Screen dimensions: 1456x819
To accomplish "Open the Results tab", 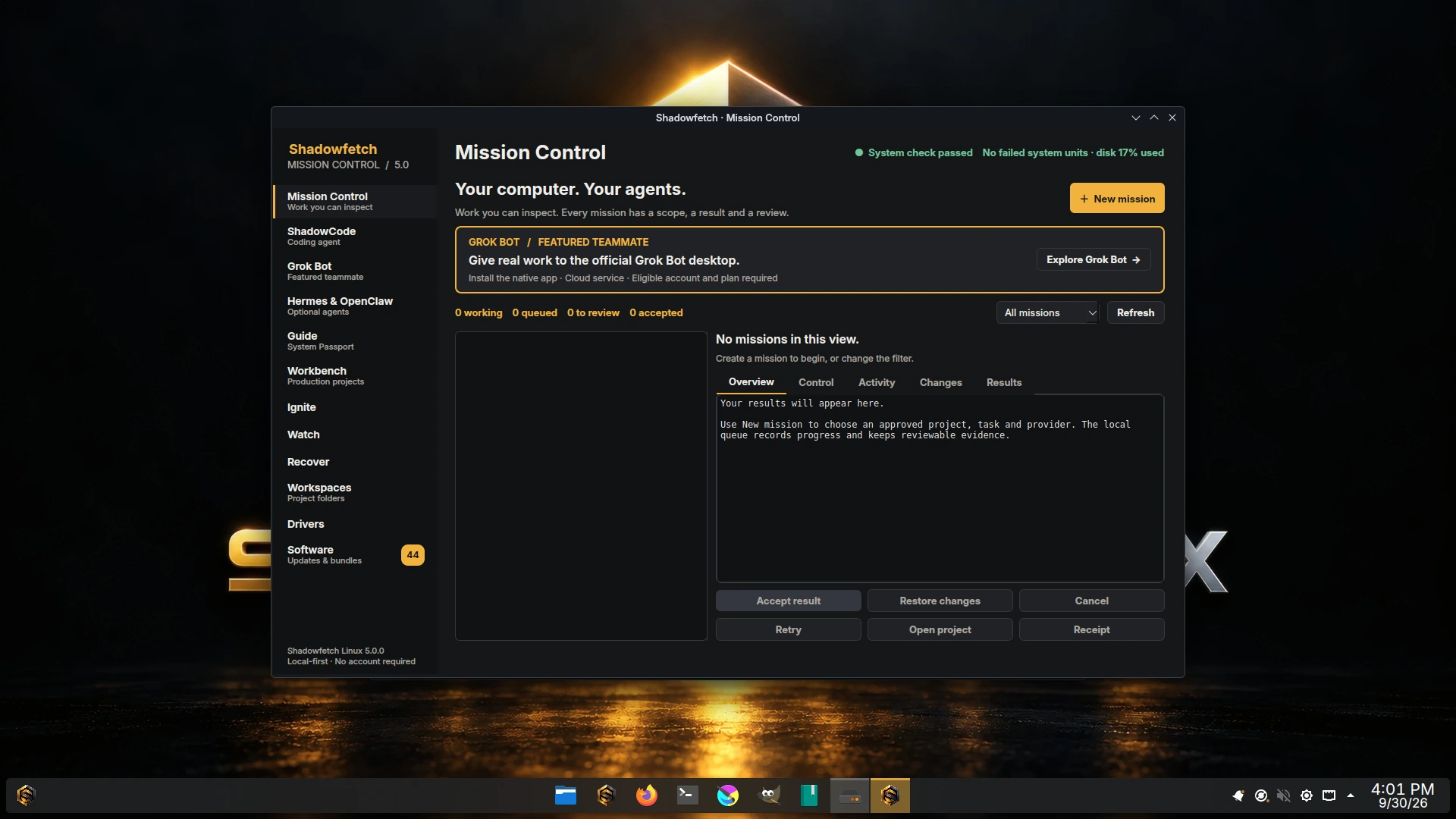I will [x=1004, y=382].
